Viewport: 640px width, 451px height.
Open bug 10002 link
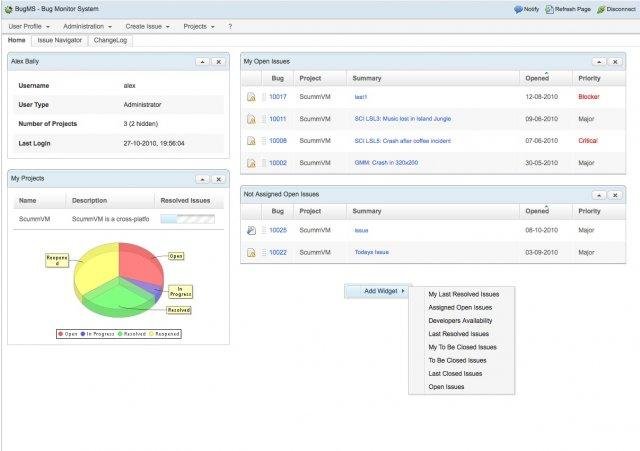coord(278,163)
